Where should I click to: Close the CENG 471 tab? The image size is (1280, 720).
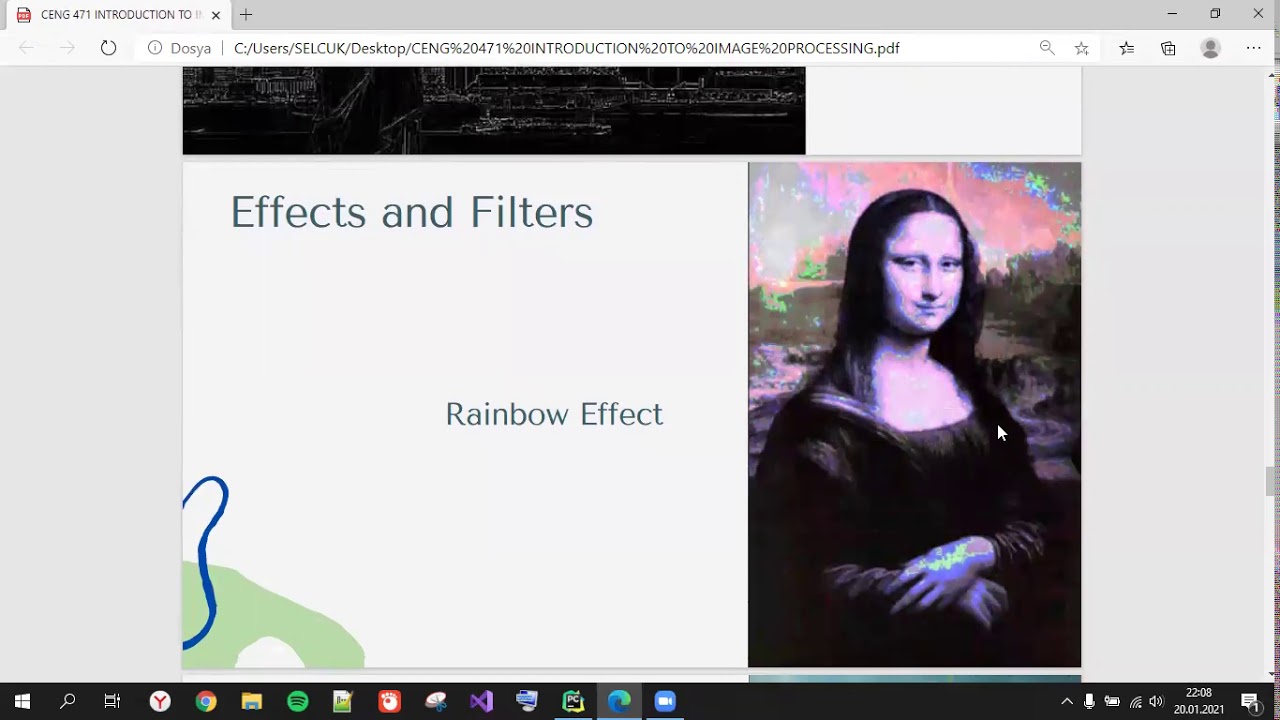point(216,15)
